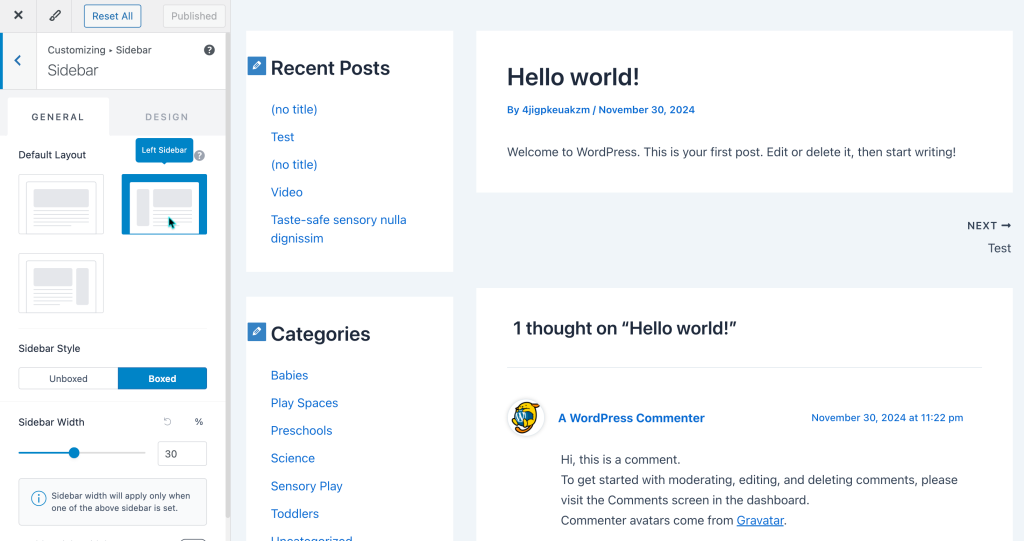
Task: Click the % unit selector for Sidebar Width
Action: pyautogui.click(x=198, y=422)
